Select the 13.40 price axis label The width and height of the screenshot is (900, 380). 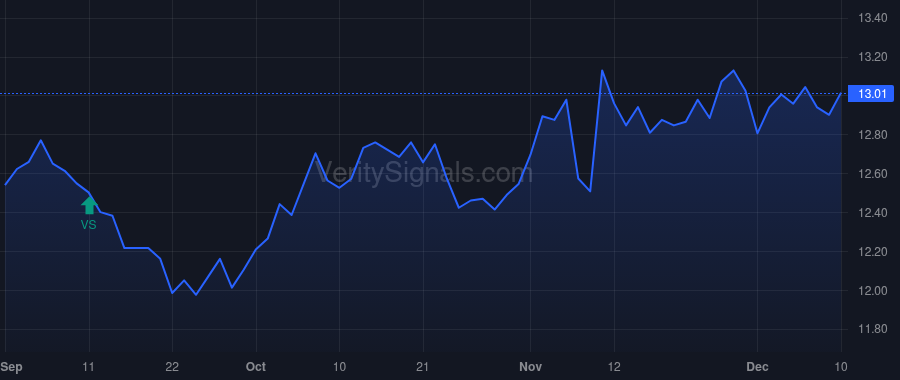(x=872, y=19)
